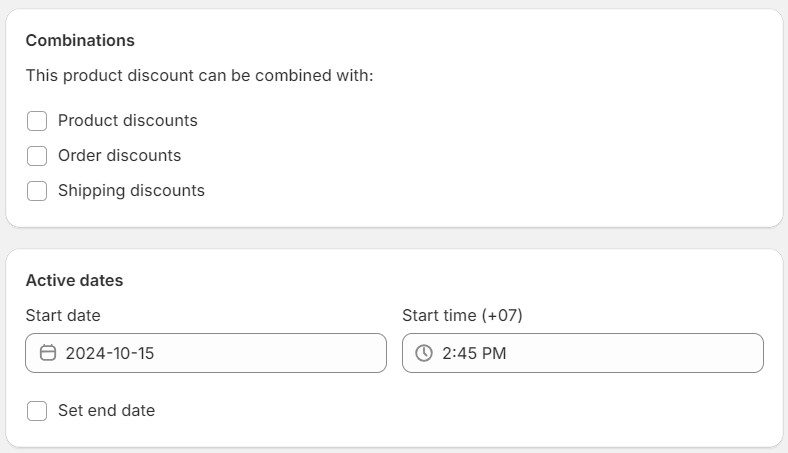Click the 'Order discounts' label text
The width and height of the screenshot is (788, 453).
click(120, 156)
